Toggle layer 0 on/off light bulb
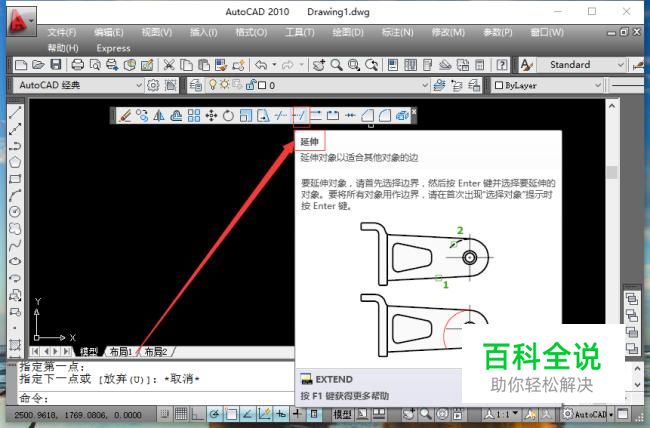650x428 pixels. (213, 85)
